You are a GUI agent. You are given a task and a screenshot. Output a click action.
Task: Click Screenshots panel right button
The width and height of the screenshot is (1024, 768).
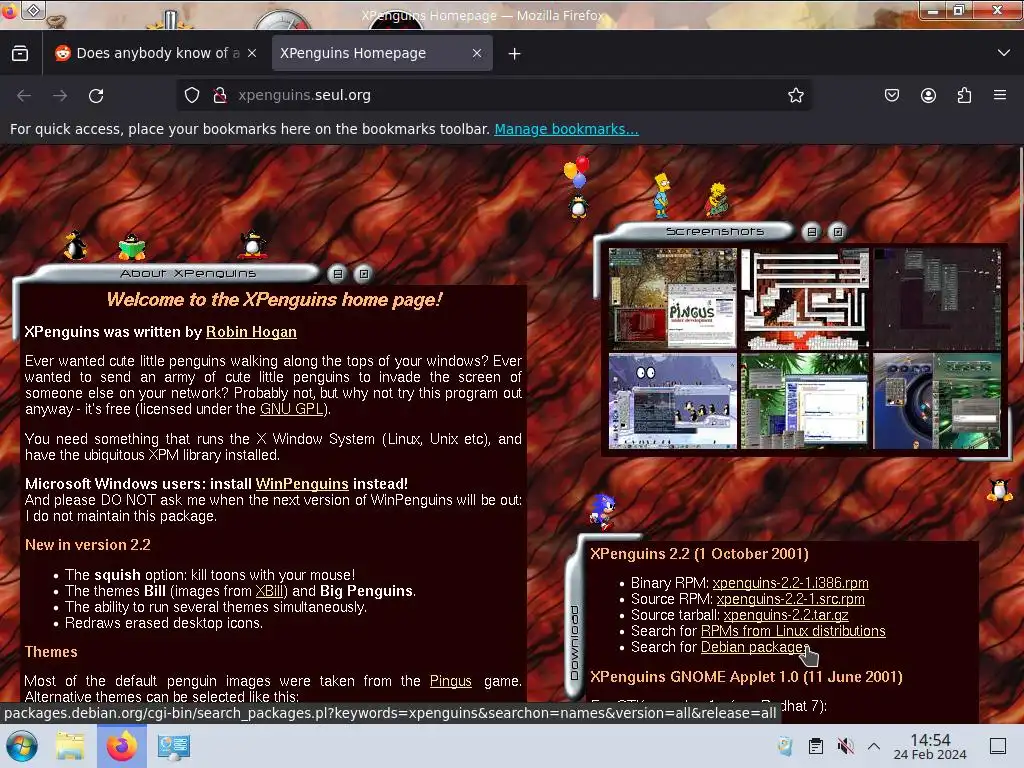coord(838,231)
